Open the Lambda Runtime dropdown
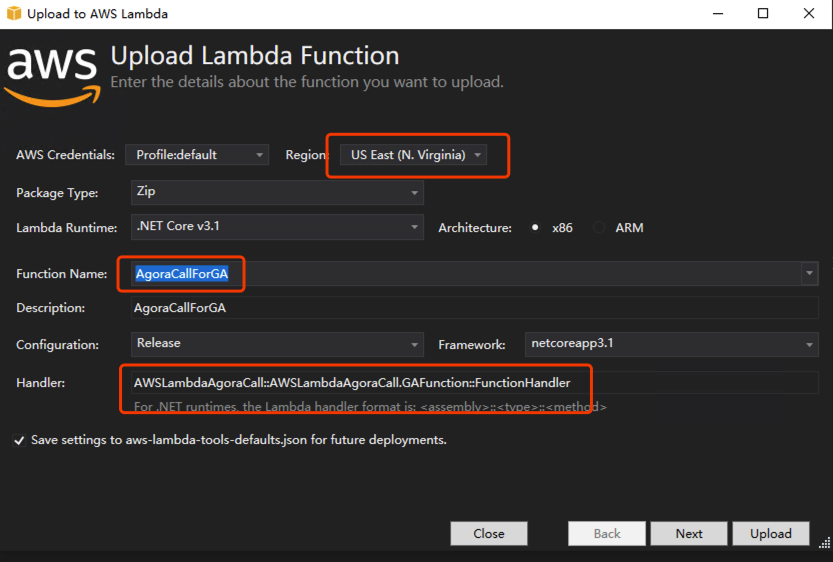 point(277,227)
